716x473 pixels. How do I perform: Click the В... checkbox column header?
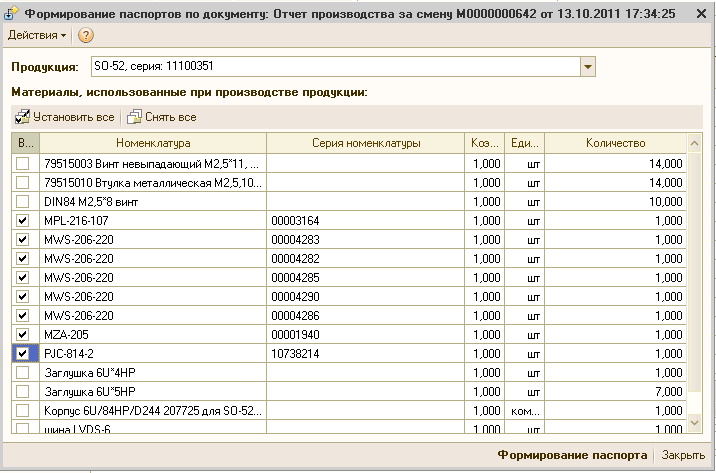coord(26,143)
